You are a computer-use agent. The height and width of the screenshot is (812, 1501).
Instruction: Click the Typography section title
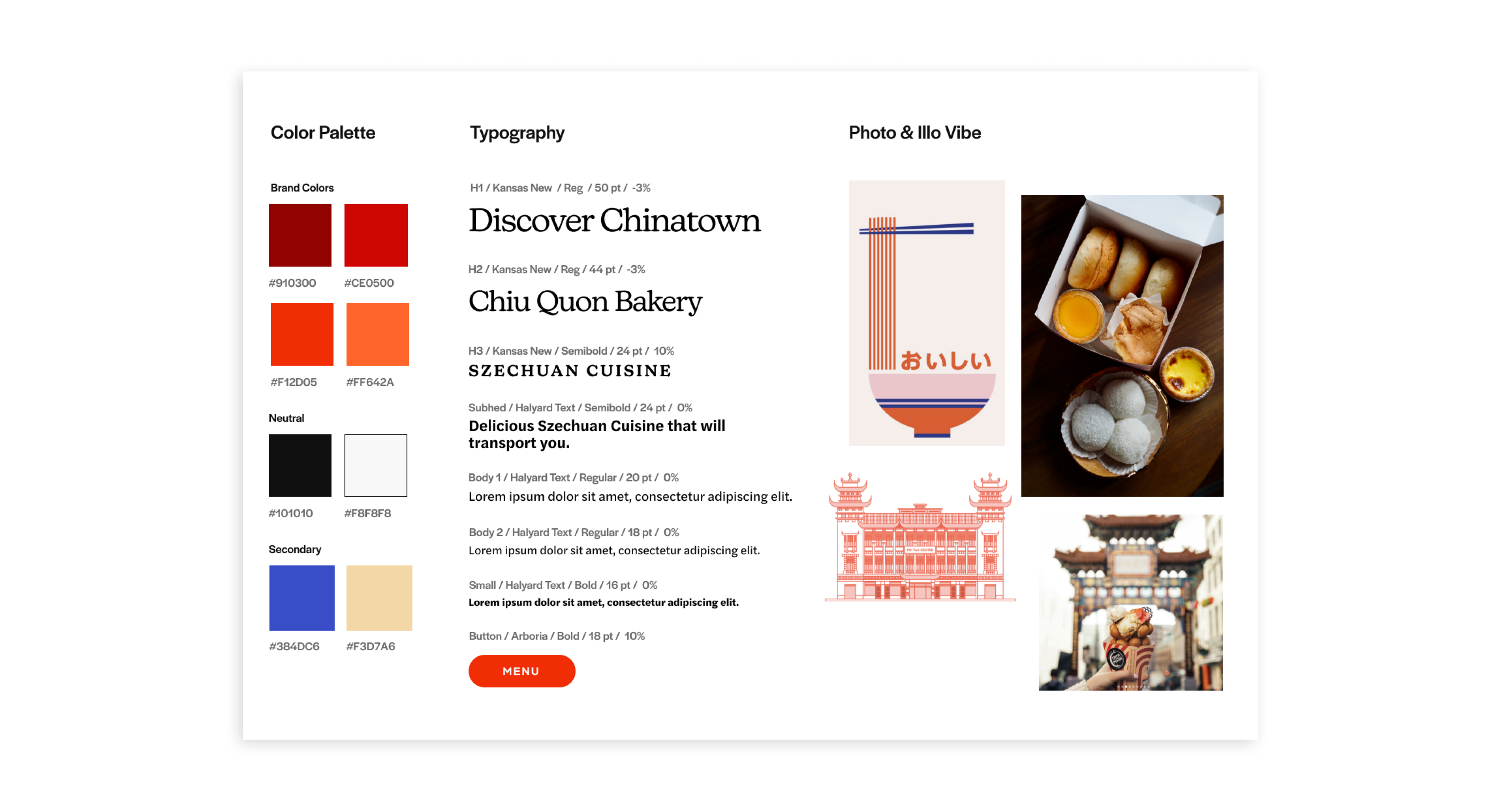[x=517, y=133]
